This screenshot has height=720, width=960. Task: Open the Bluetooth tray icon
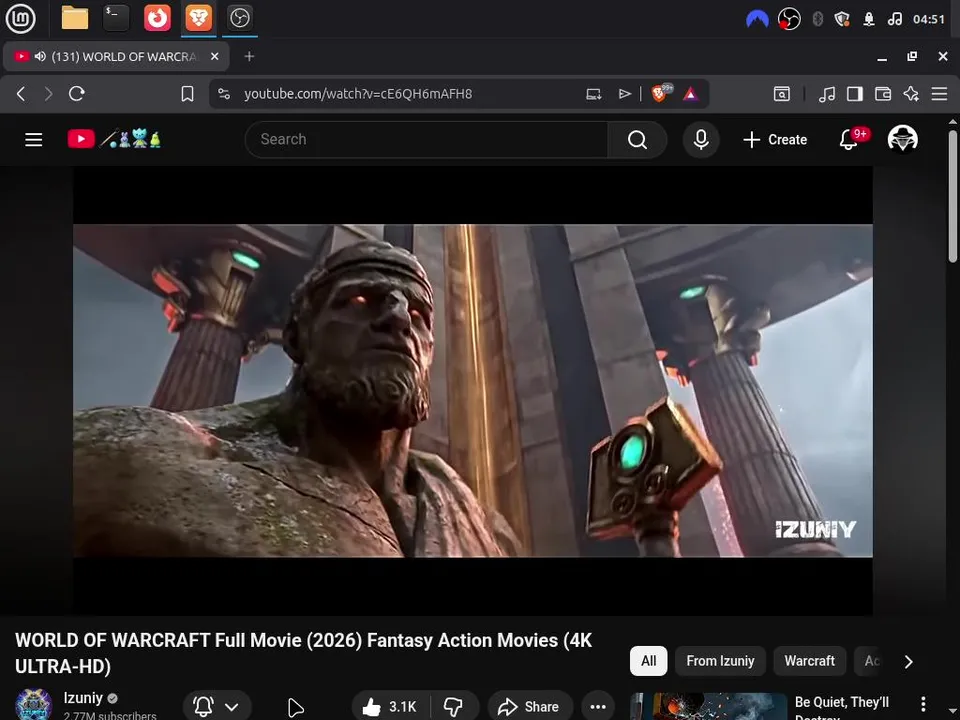click(817, 19)
